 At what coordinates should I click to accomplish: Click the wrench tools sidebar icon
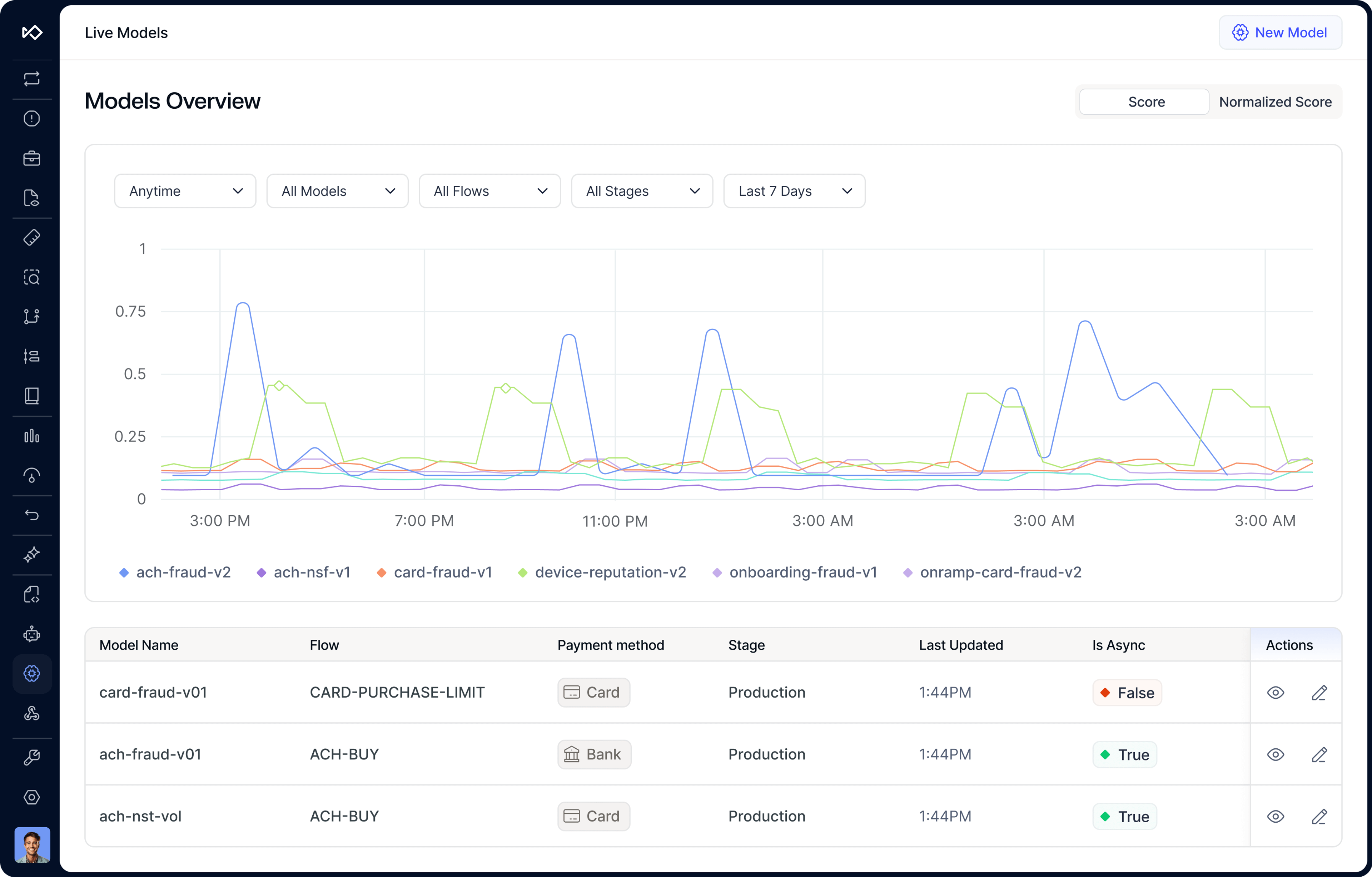[x=32, y=757]
